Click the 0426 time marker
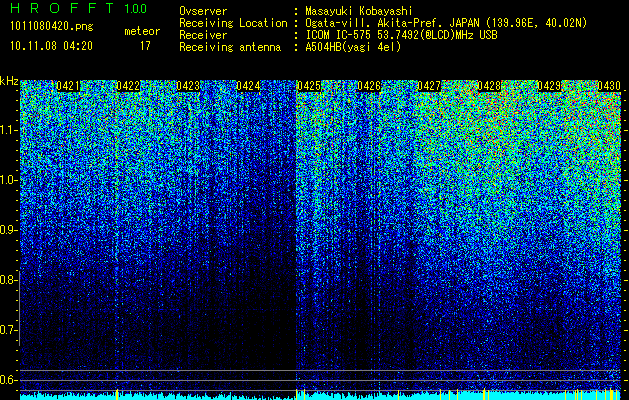The height and width of the screenshot is (400, 629). click(x=369, y=86)
